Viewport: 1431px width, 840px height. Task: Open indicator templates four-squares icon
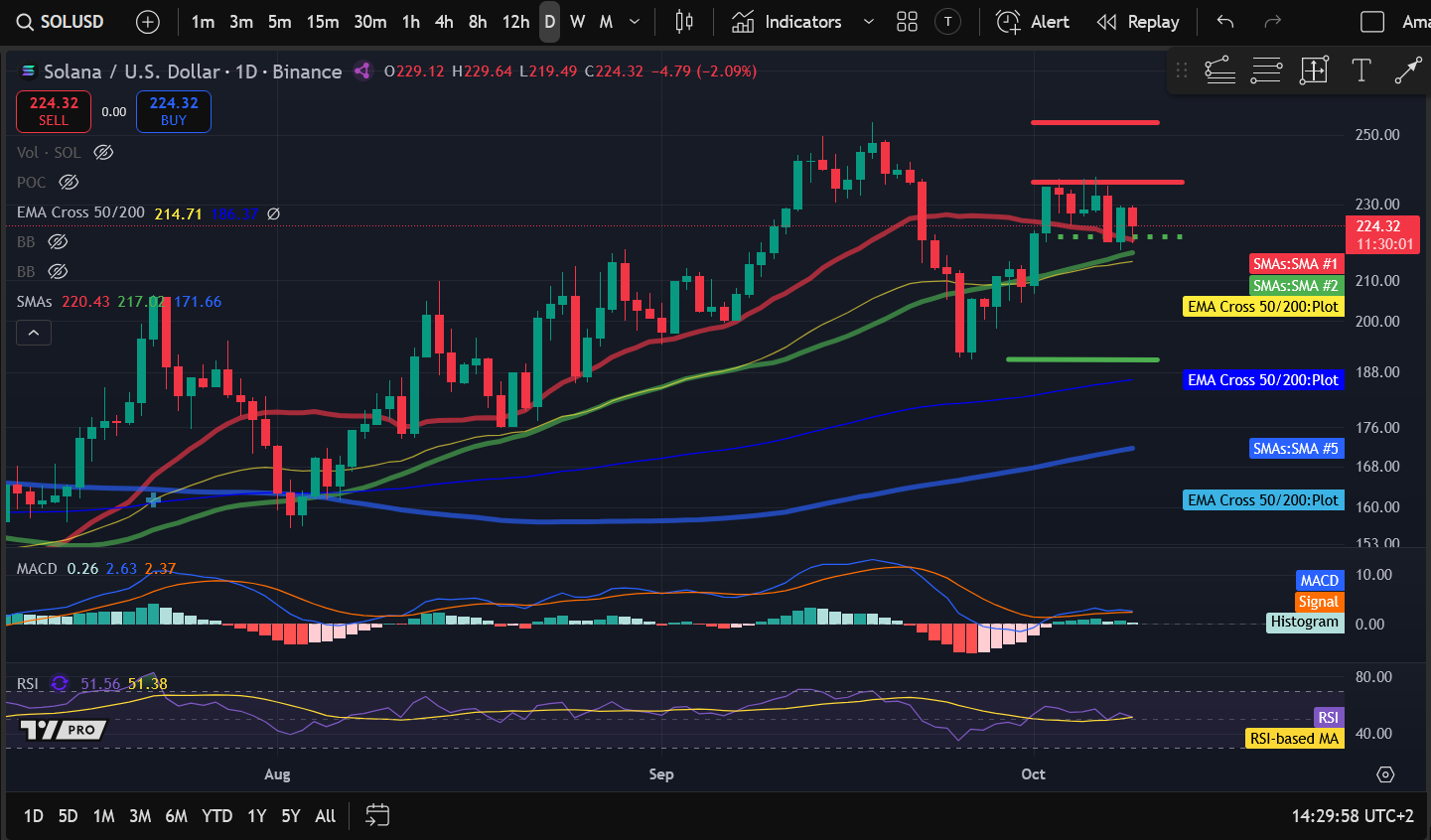tap(907, 22)
